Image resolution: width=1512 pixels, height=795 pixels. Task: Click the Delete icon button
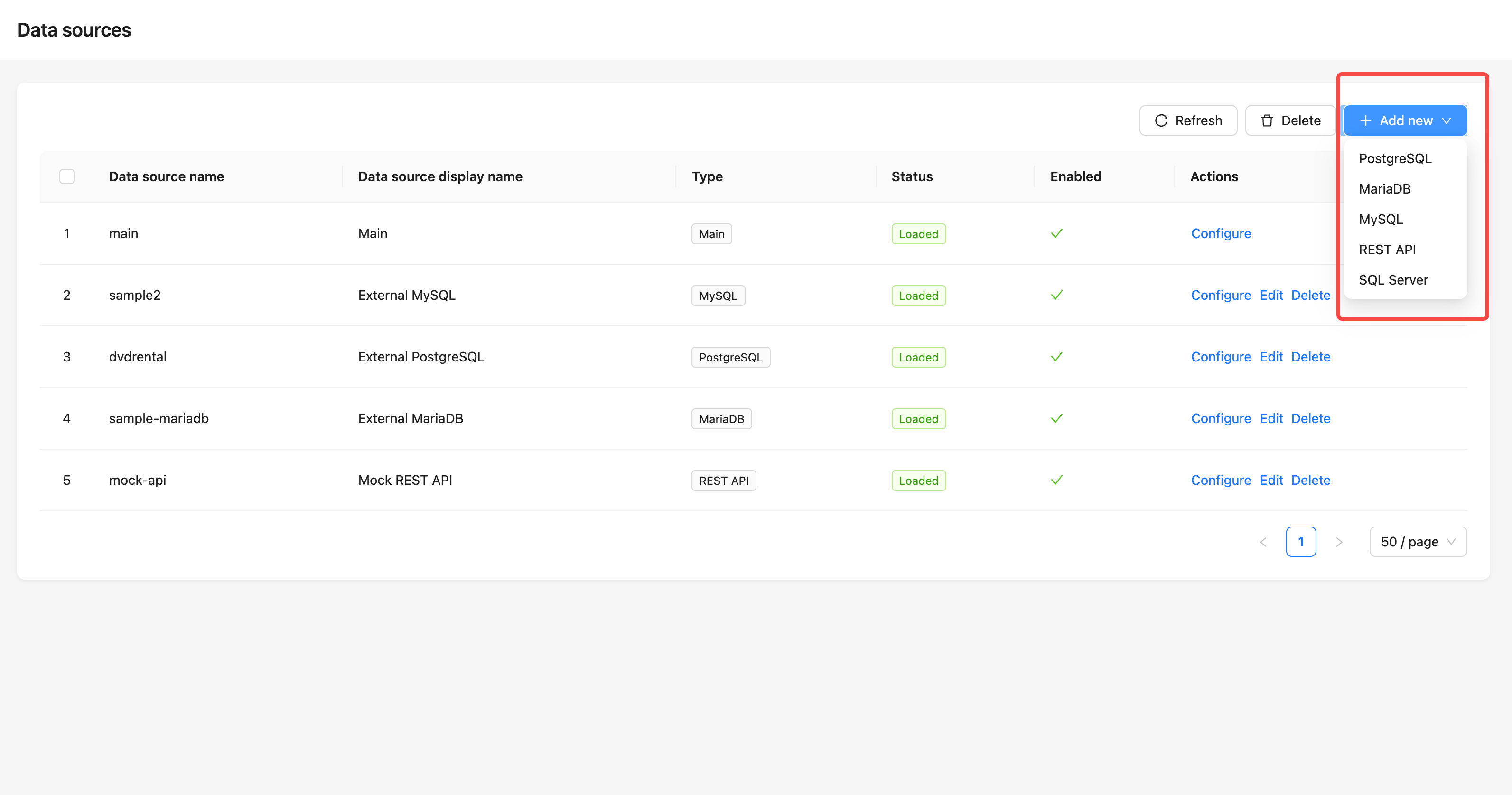coord(1290,120)
